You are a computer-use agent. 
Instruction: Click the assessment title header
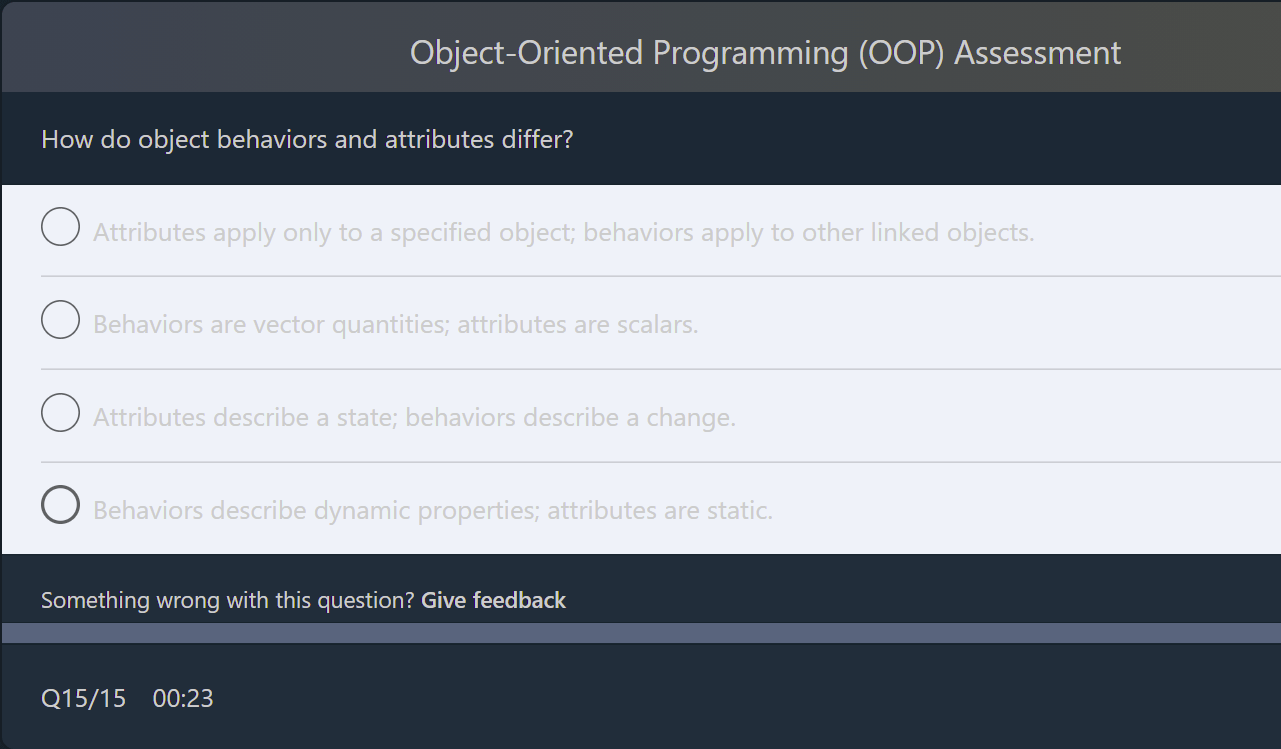click(764, 52)
